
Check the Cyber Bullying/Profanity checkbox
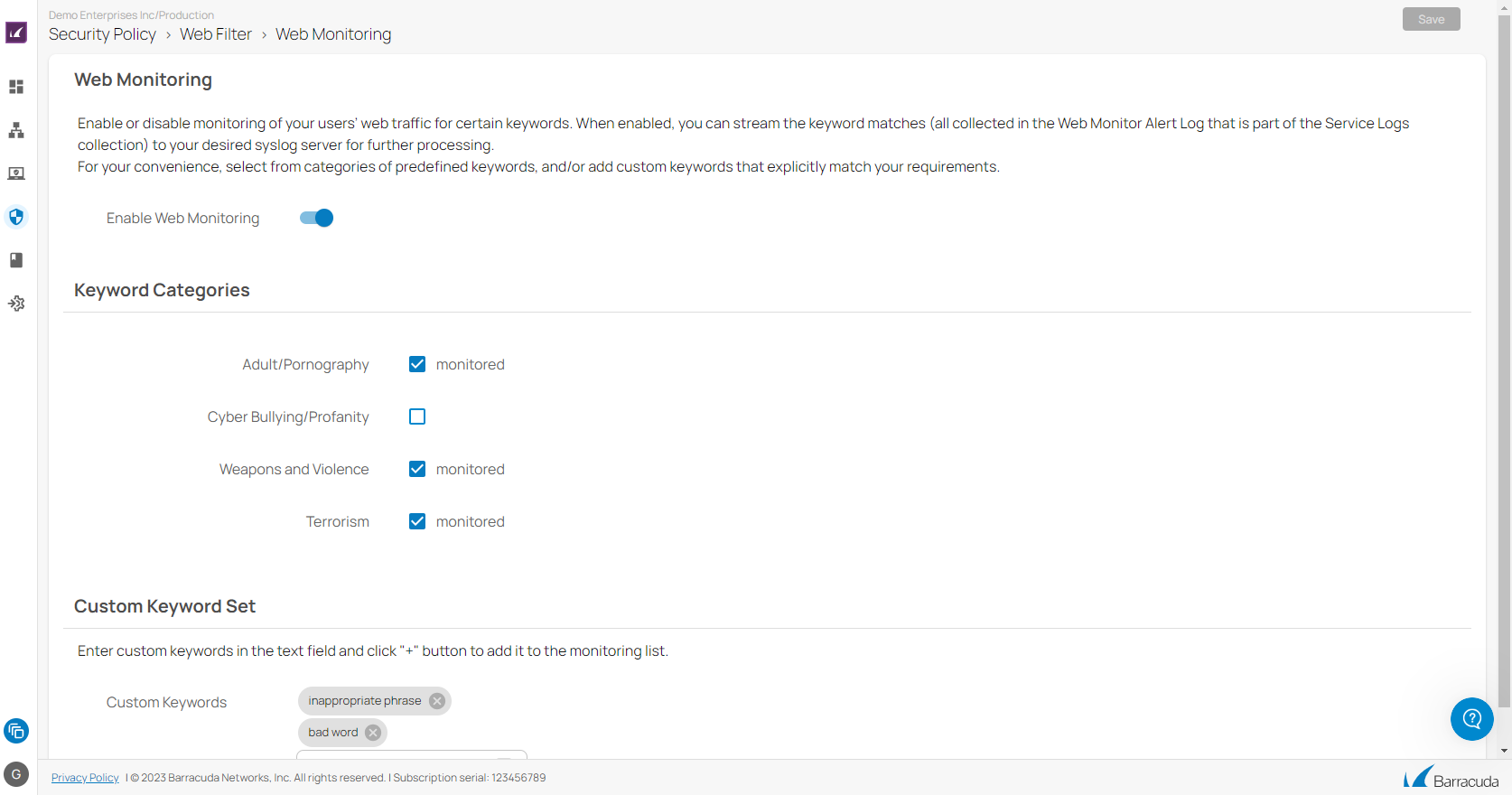(417, 416)
